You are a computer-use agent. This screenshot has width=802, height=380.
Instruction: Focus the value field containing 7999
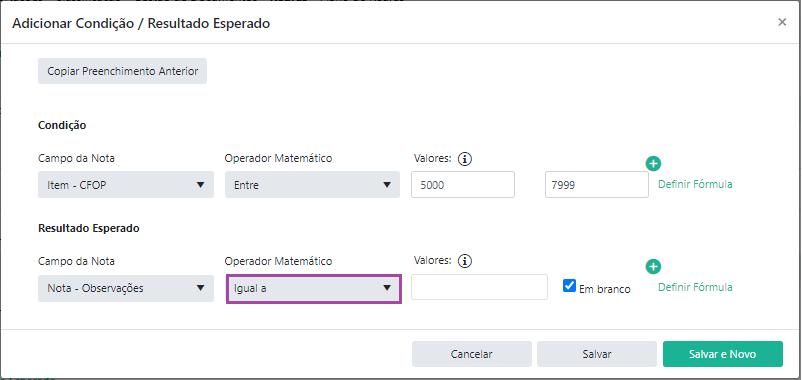(x=597, y=185)
